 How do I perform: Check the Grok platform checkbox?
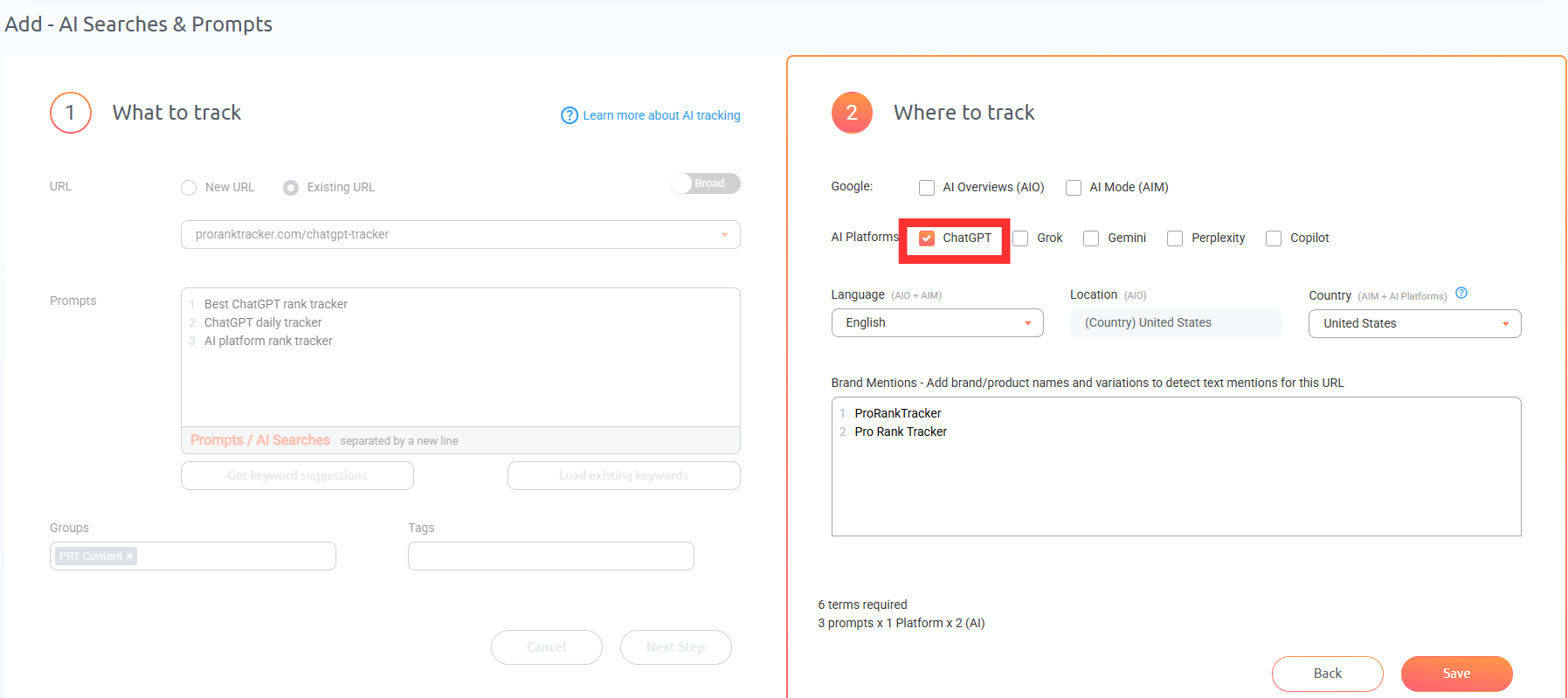1020,238
